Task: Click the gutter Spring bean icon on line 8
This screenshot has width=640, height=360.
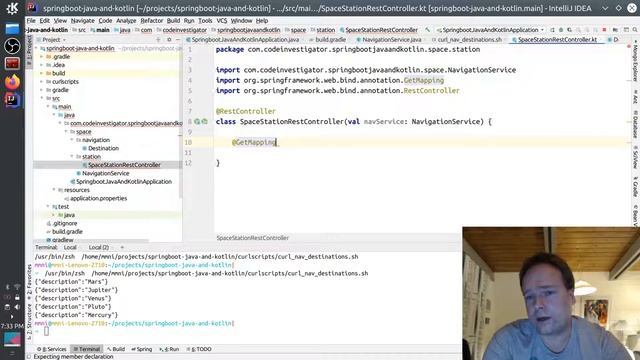Action: click(197, 121)
